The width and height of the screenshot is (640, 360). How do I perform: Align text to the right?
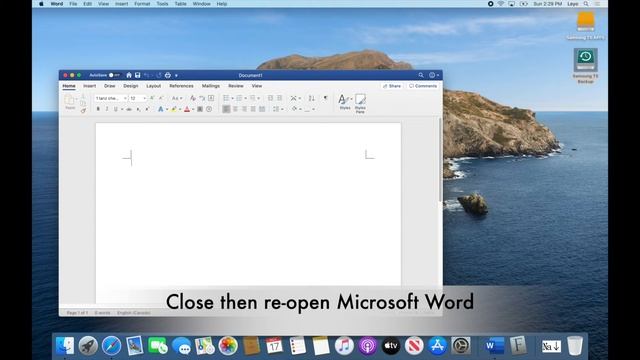coord(244,109)
